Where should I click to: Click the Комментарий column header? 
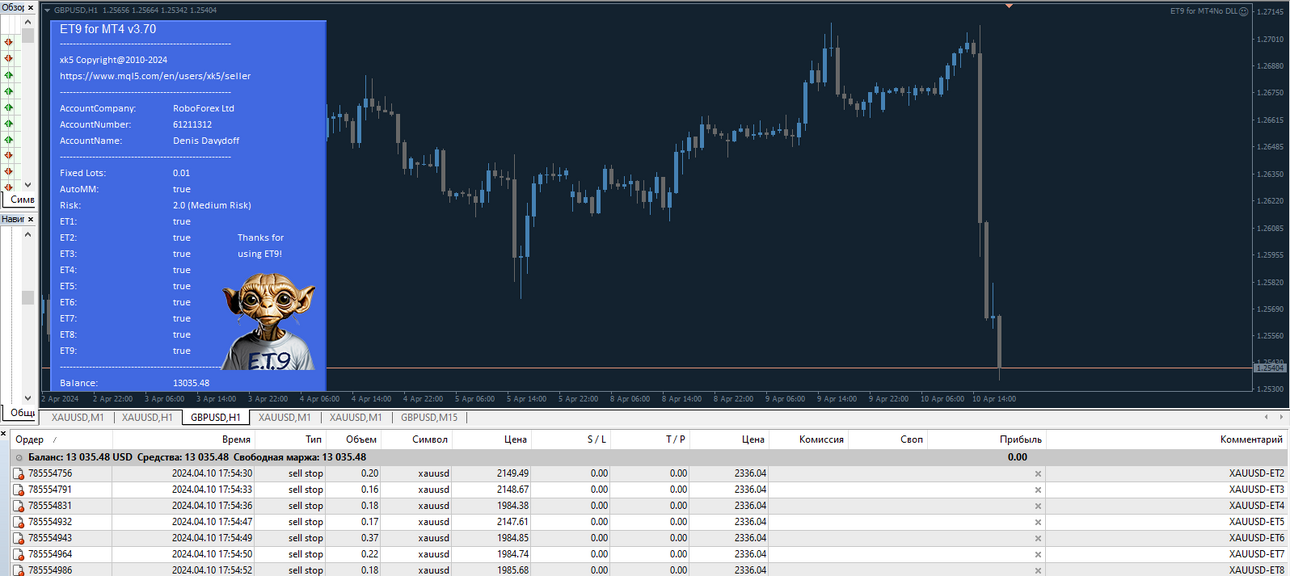(x=1250, y=439)
